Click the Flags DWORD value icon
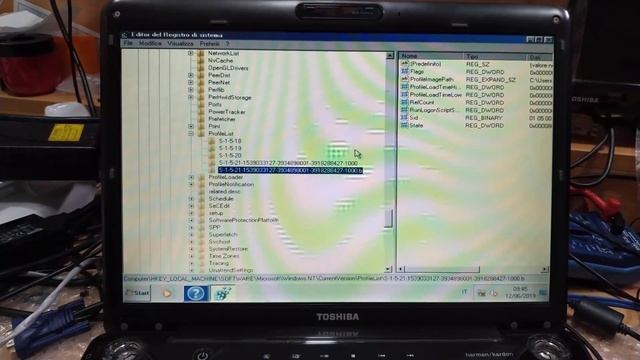 click(404, 72)
